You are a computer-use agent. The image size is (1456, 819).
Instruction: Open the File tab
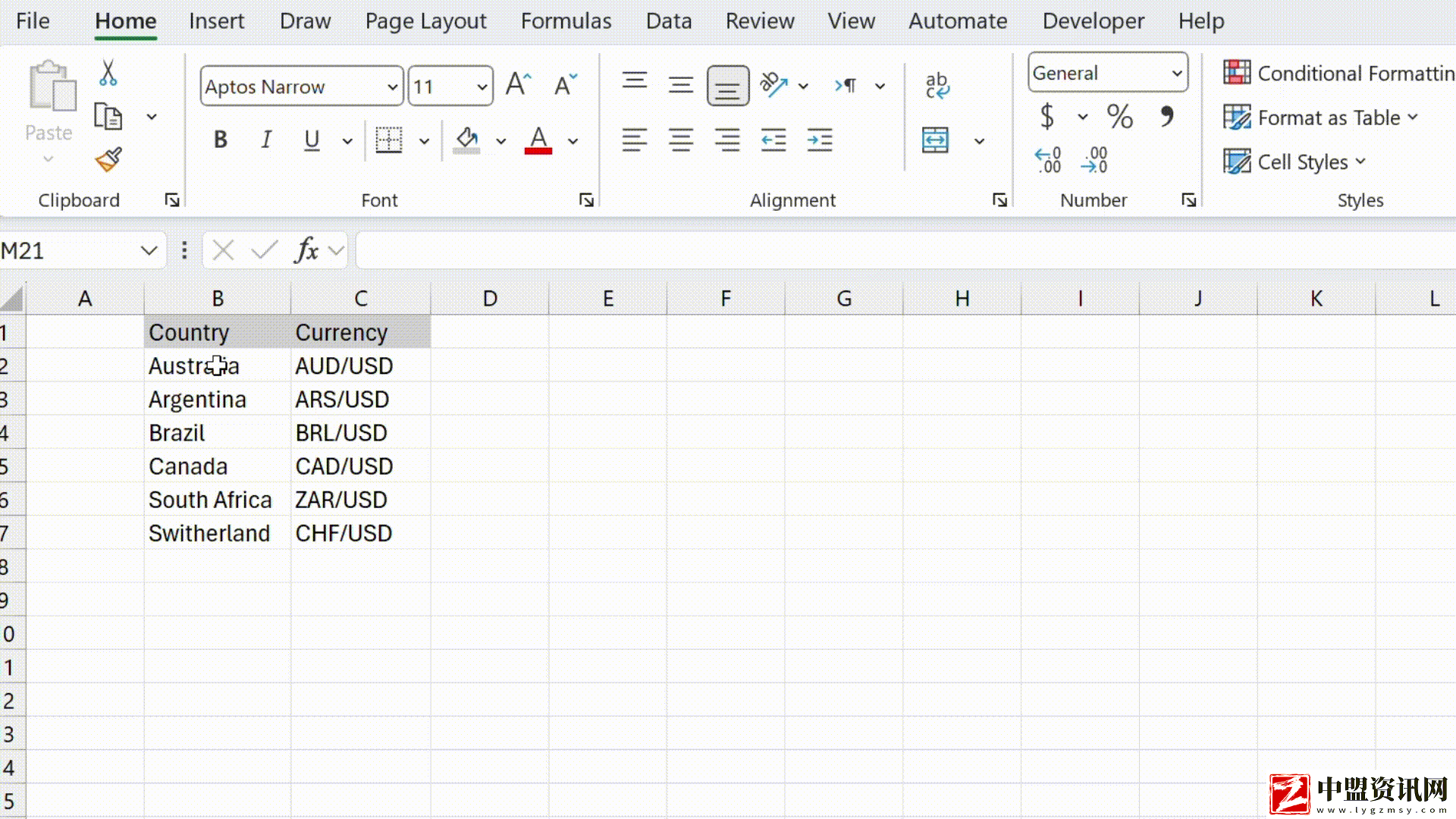pyautogui.click(x=33, y=20)
